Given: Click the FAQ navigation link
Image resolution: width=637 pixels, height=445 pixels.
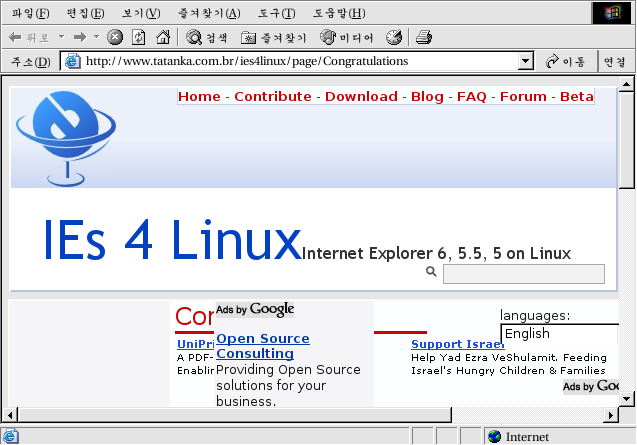Looking at the screenshot, I should [x=472, y=97].
